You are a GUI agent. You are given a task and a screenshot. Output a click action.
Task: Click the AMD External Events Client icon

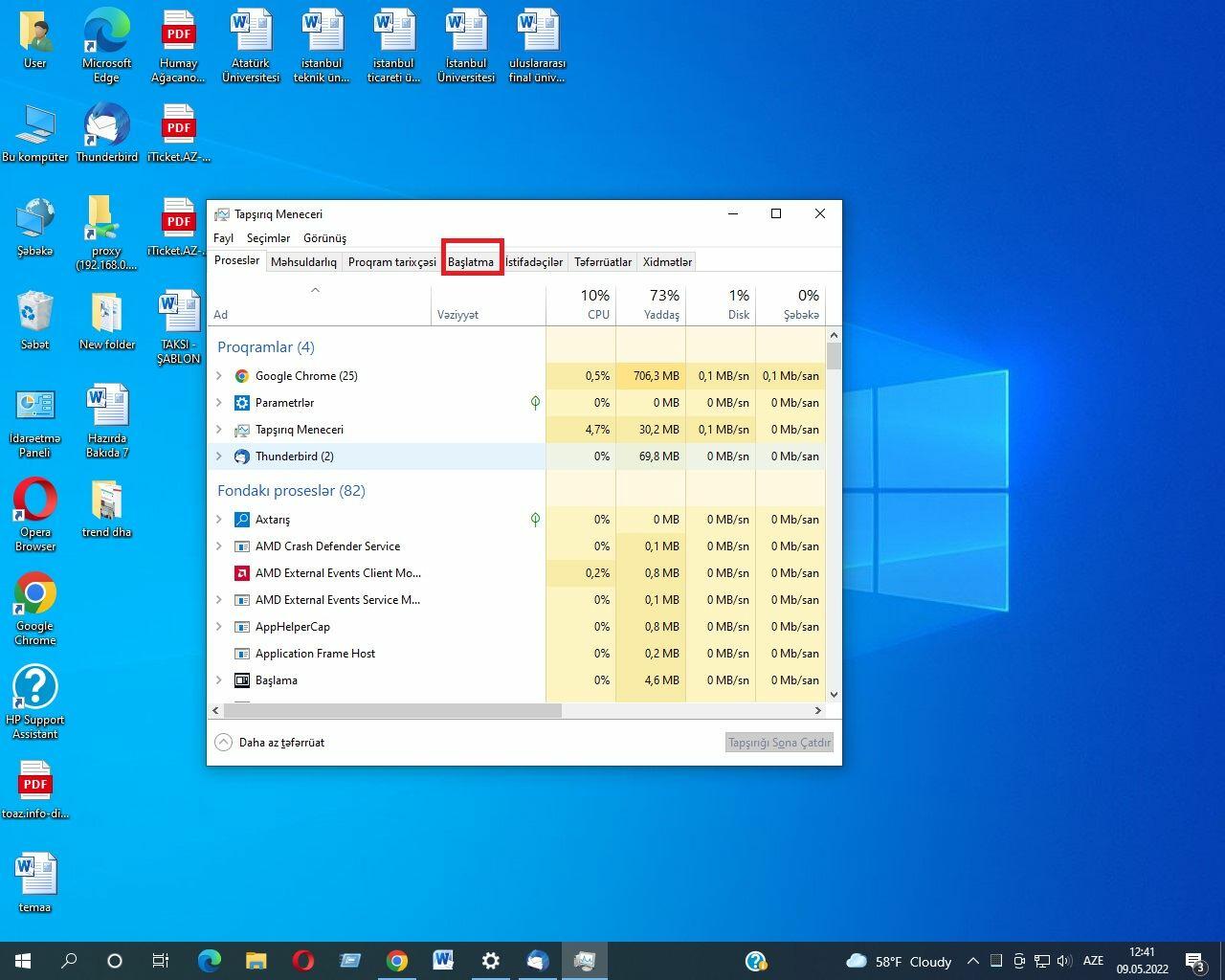(x=242, y=573)
